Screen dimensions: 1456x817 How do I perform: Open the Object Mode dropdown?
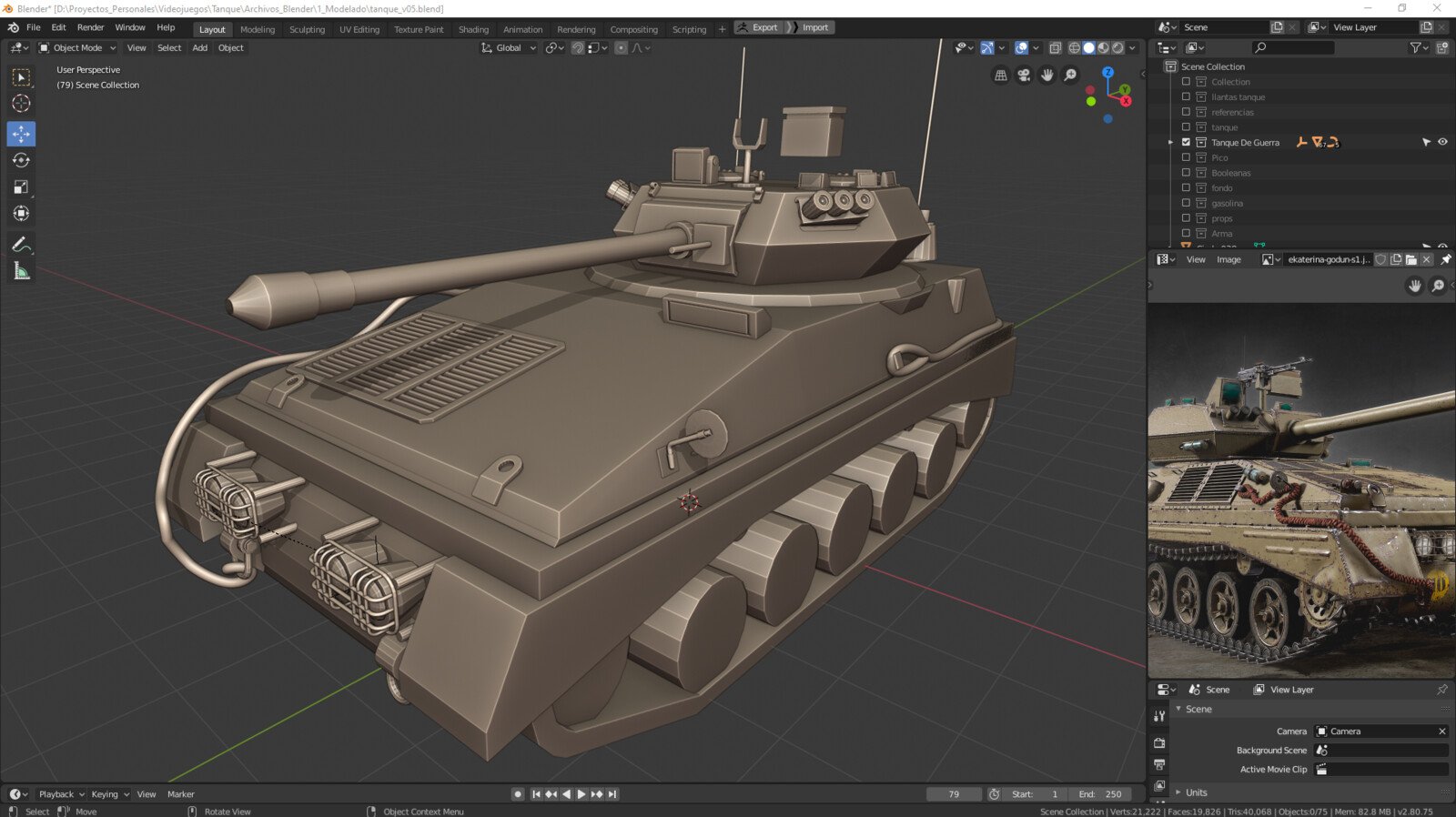77,48
